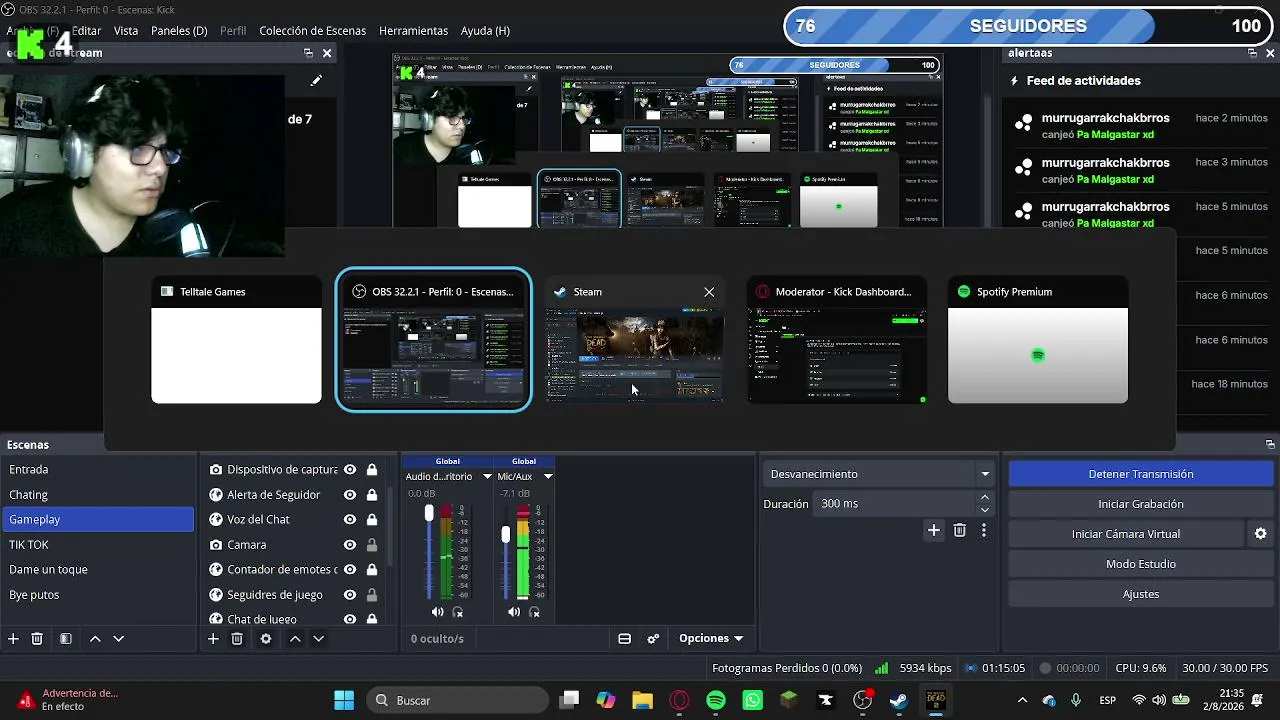Screen dimensions: 1280x720
Task: Open the Desvanecimiento transition dropdown
Action: point(879,474)
